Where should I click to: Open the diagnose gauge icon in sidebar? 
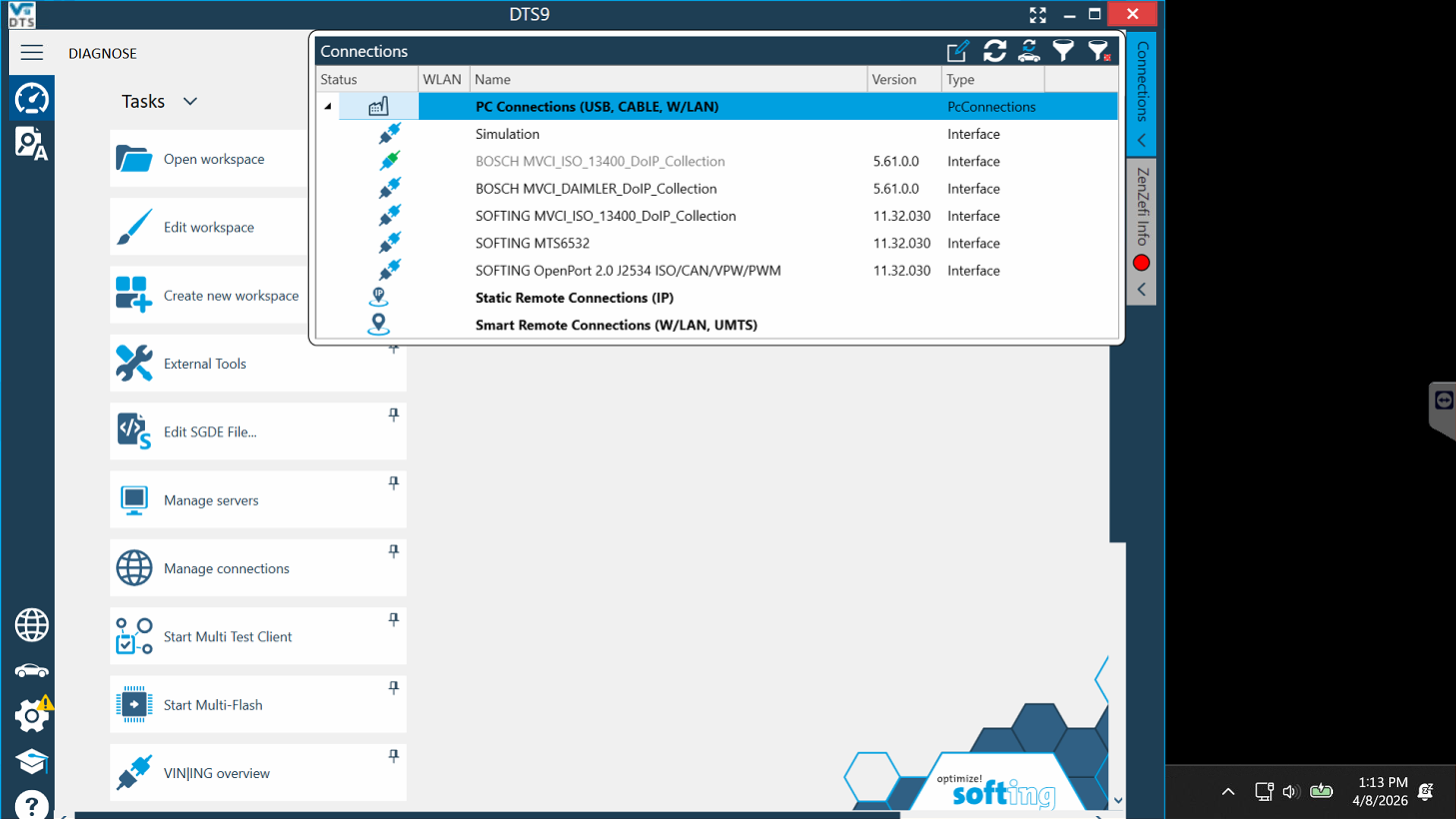[32, 99]
